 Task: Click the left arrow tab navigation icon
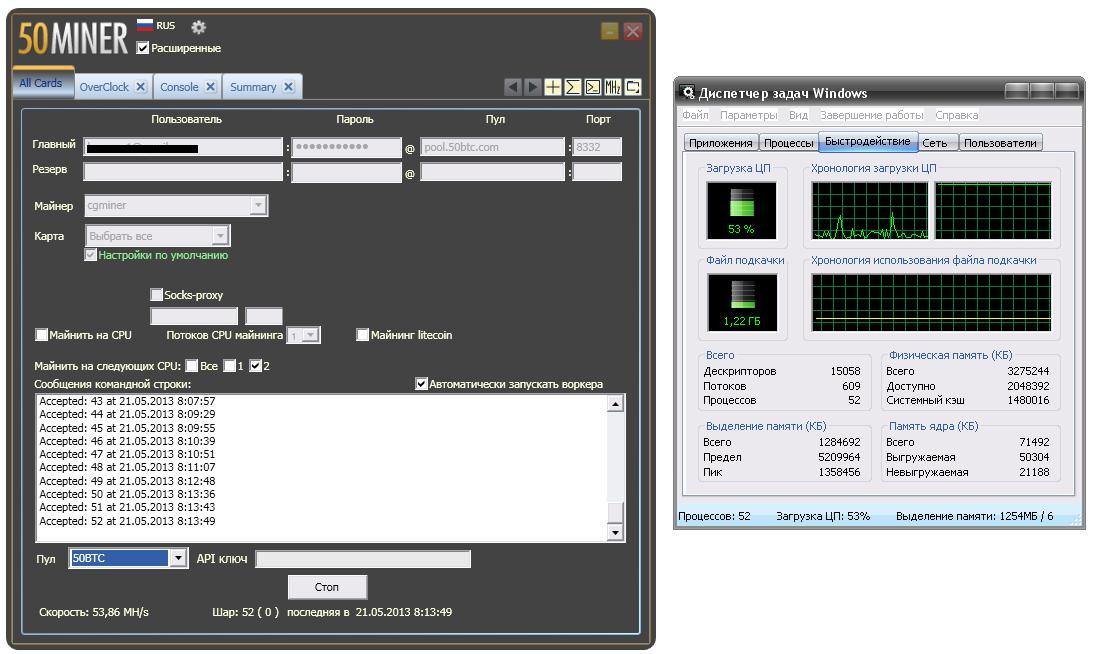(x=513, y=87)
